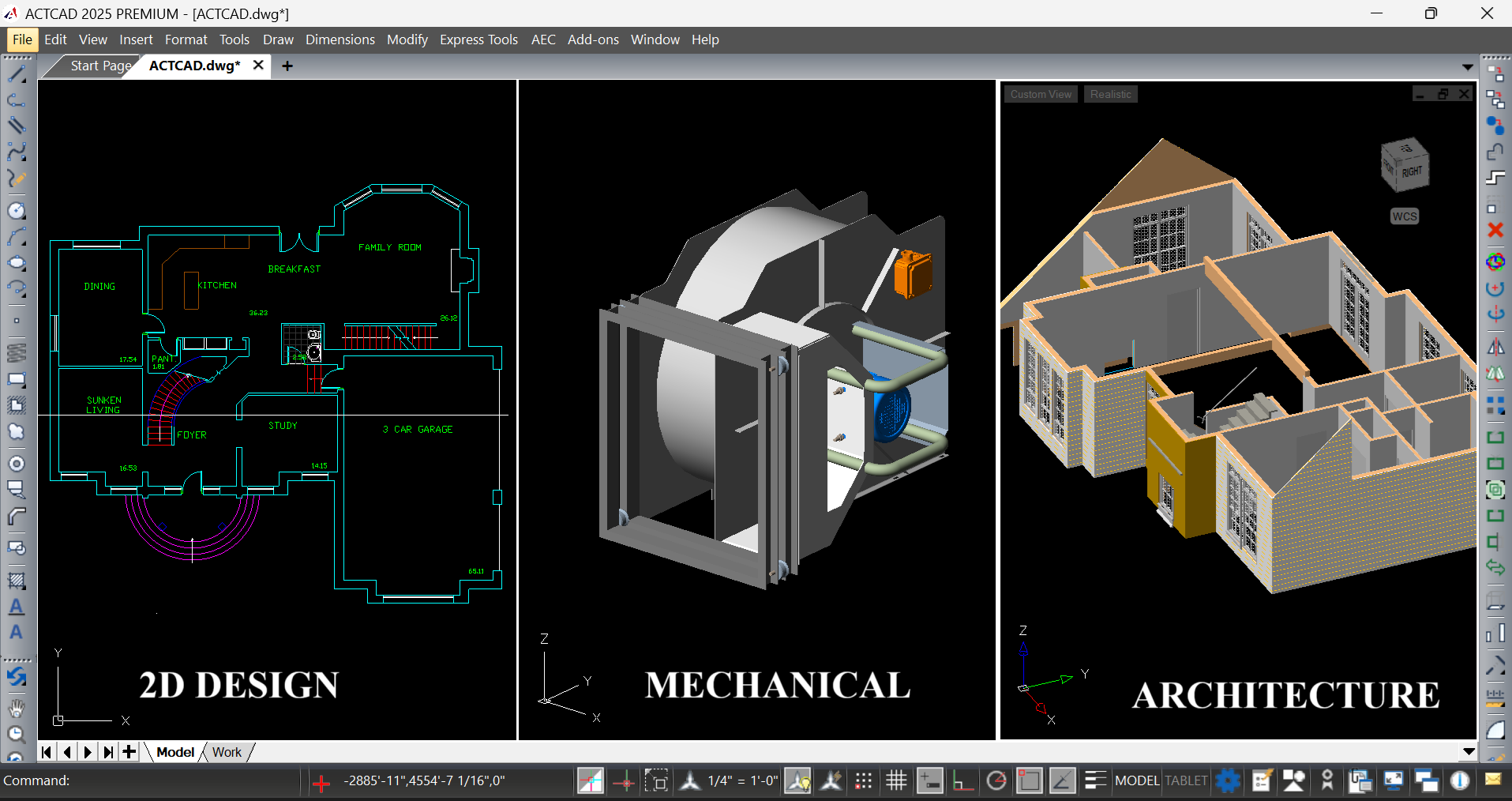Click the red X Delete icon
Viewport: 1512px width, 801px height.
(1495, 230)
